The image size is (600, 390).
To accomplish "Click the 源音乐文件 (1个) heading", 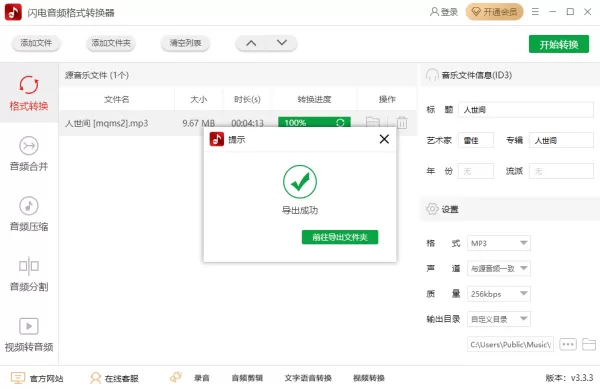I will point(97,75).
